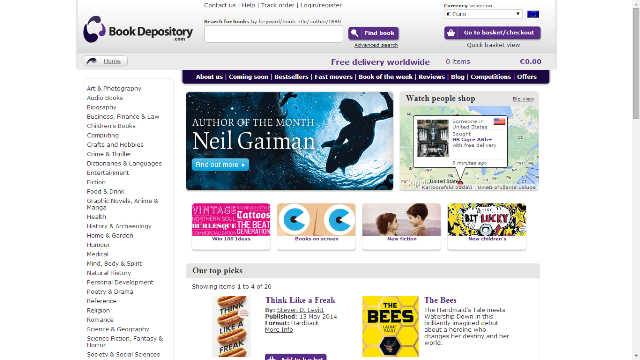This screenshot has width=640, height=360.
Task: Select Children's Books category
Action: [x=111, y=126]
